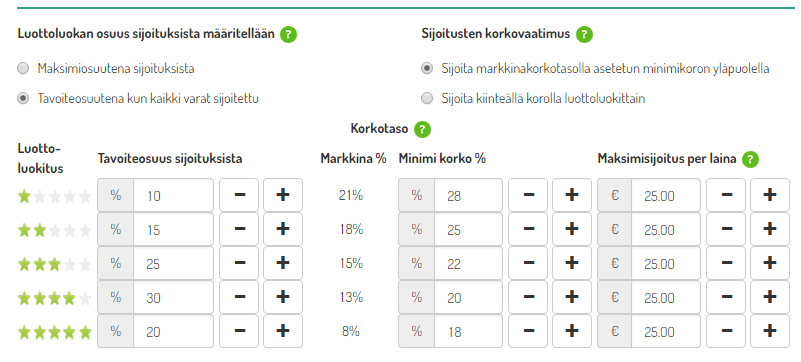Increase one-star target share with plus

(x=283, y=195)
